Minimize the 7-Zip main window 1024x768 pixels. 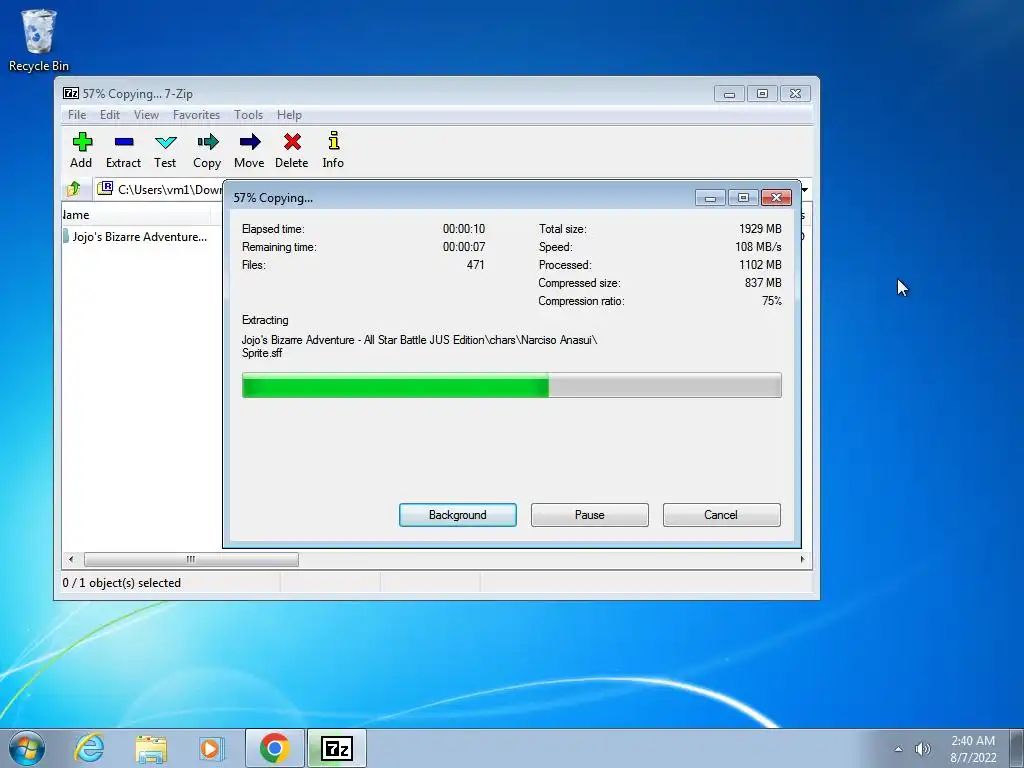(729, 94)
